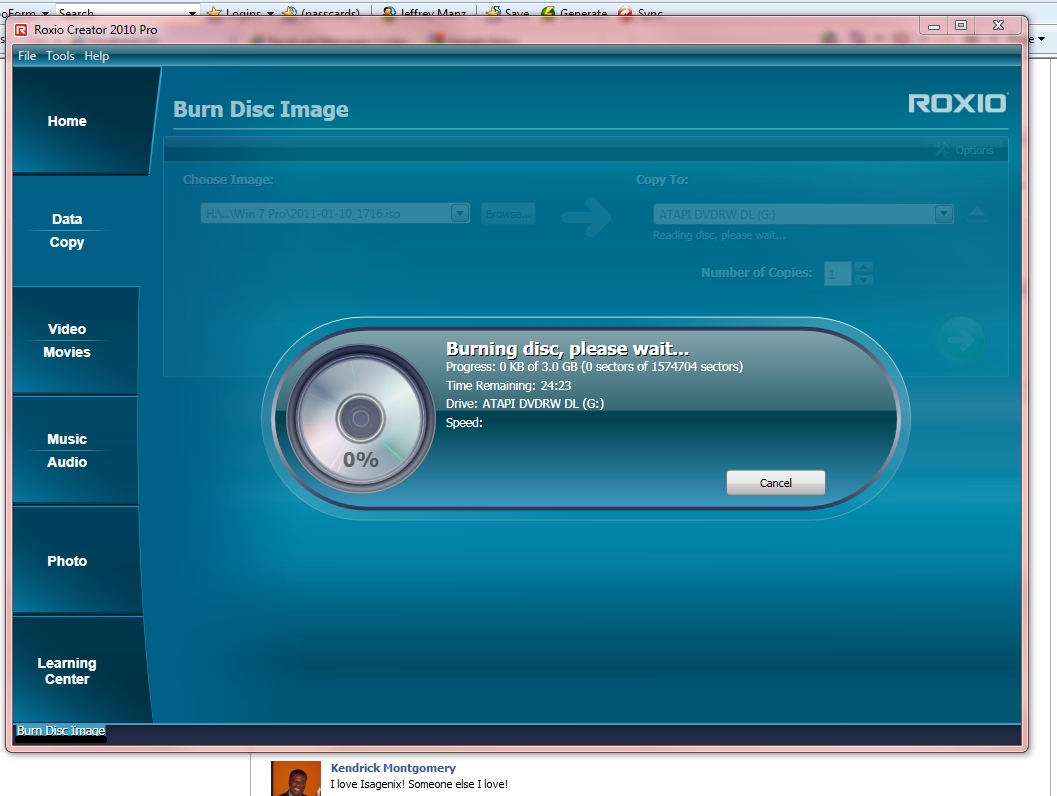Click the Jeffrey Manz identity in browser toolbar
Image resolution: width=1057 pixels, height=796 pixels.
tap(425, 12)
